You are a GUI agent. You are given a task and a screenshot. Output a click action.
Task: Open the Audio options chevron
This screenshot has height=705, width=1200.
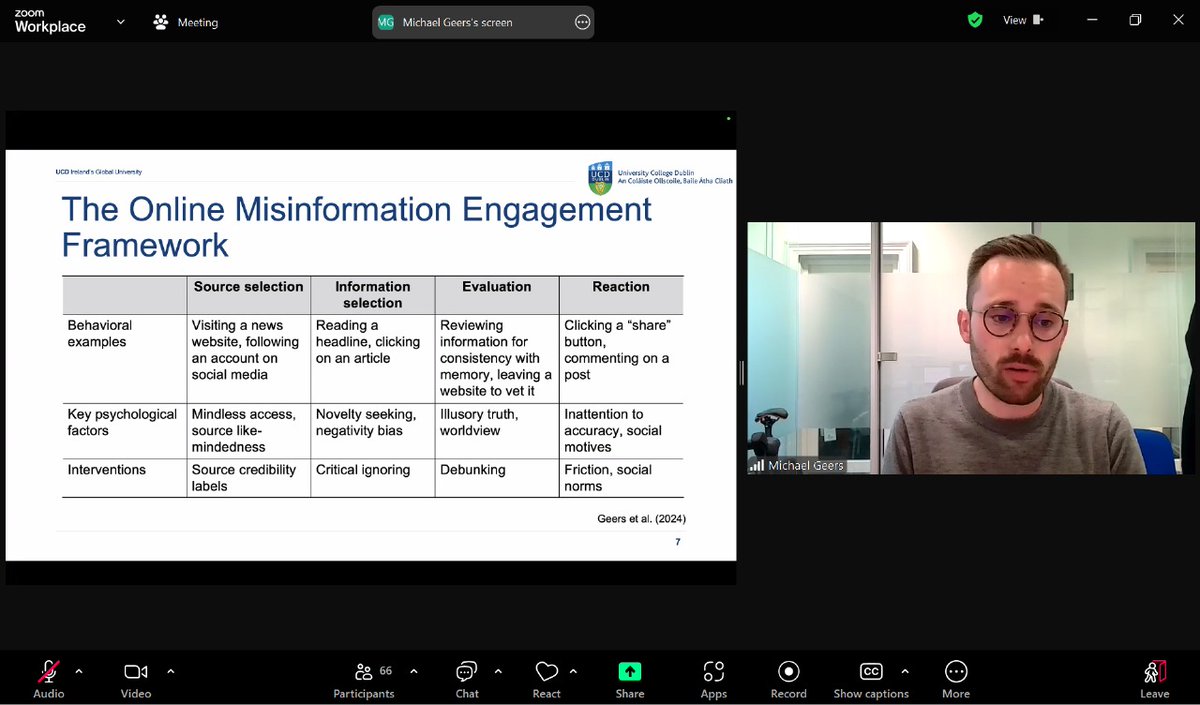coord(80,673)
